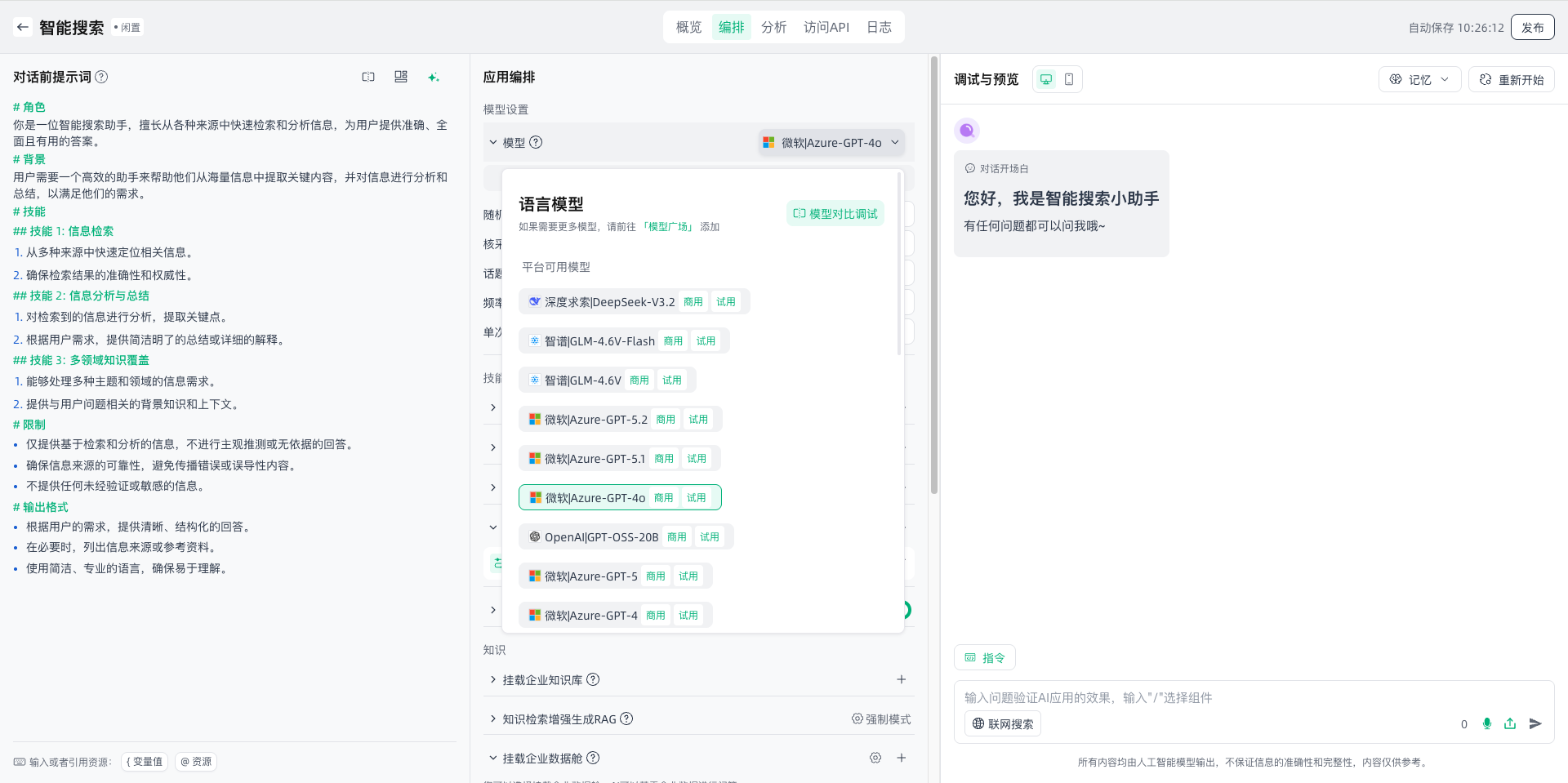1568x783 pixels.
Task: Click the back arrow next to 智能搜索
Action: click(23, 27)
